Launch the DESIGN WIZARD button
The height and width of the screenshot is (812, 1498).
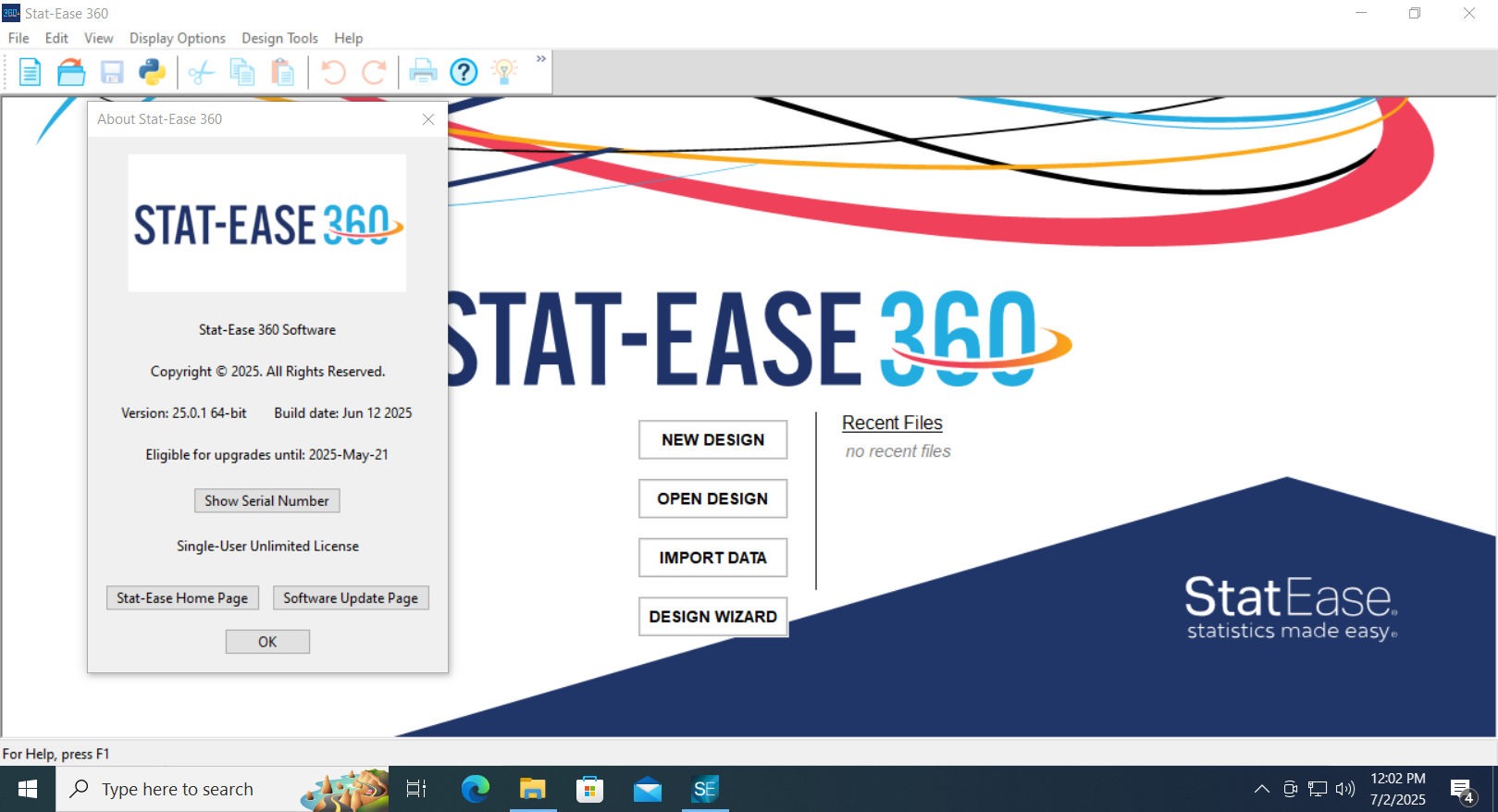(712, 617)
